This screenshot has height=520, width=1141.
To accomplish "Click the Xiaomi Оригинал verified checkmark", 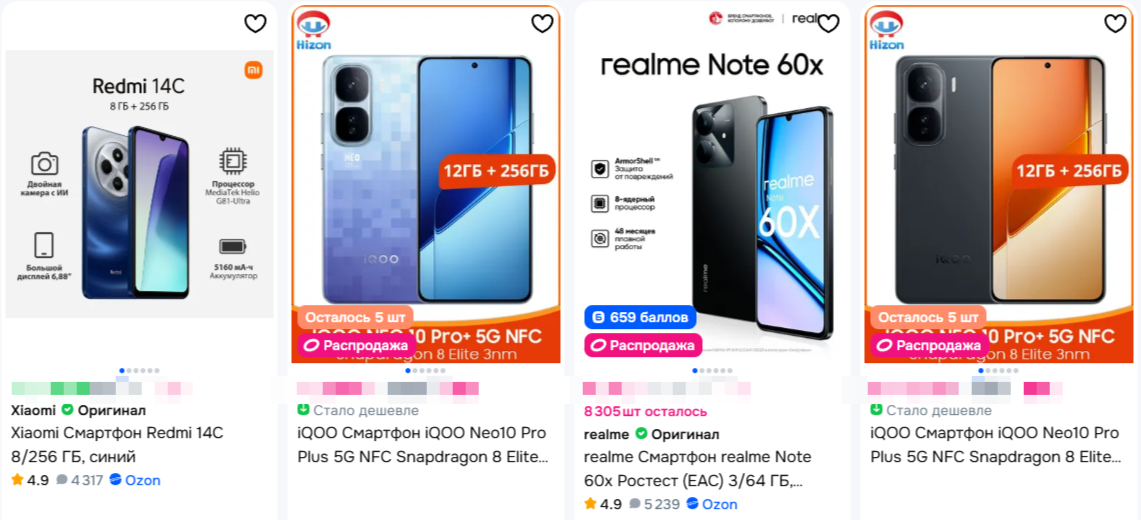I will pyautogui.click(x=68, y=410).
